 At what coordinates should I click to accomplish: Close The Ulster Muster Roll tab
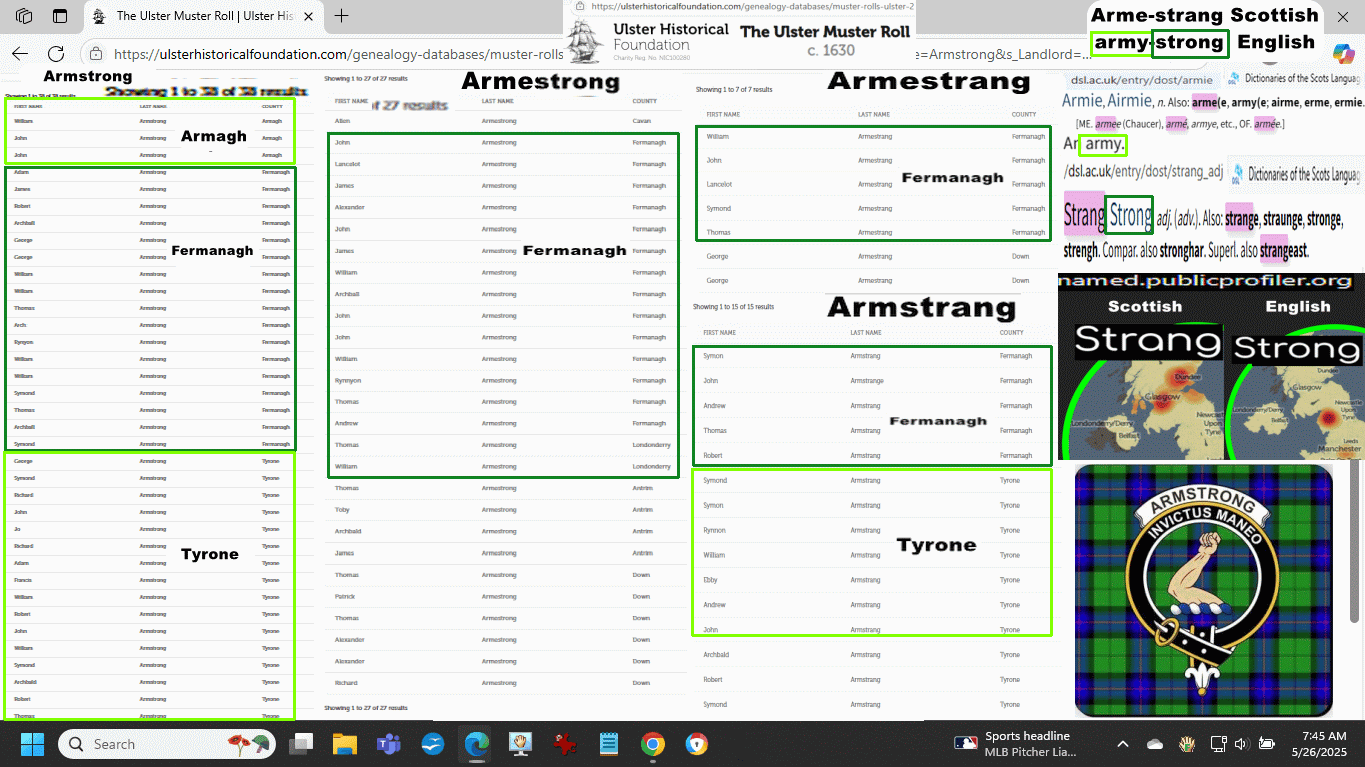tap(308, 16)
